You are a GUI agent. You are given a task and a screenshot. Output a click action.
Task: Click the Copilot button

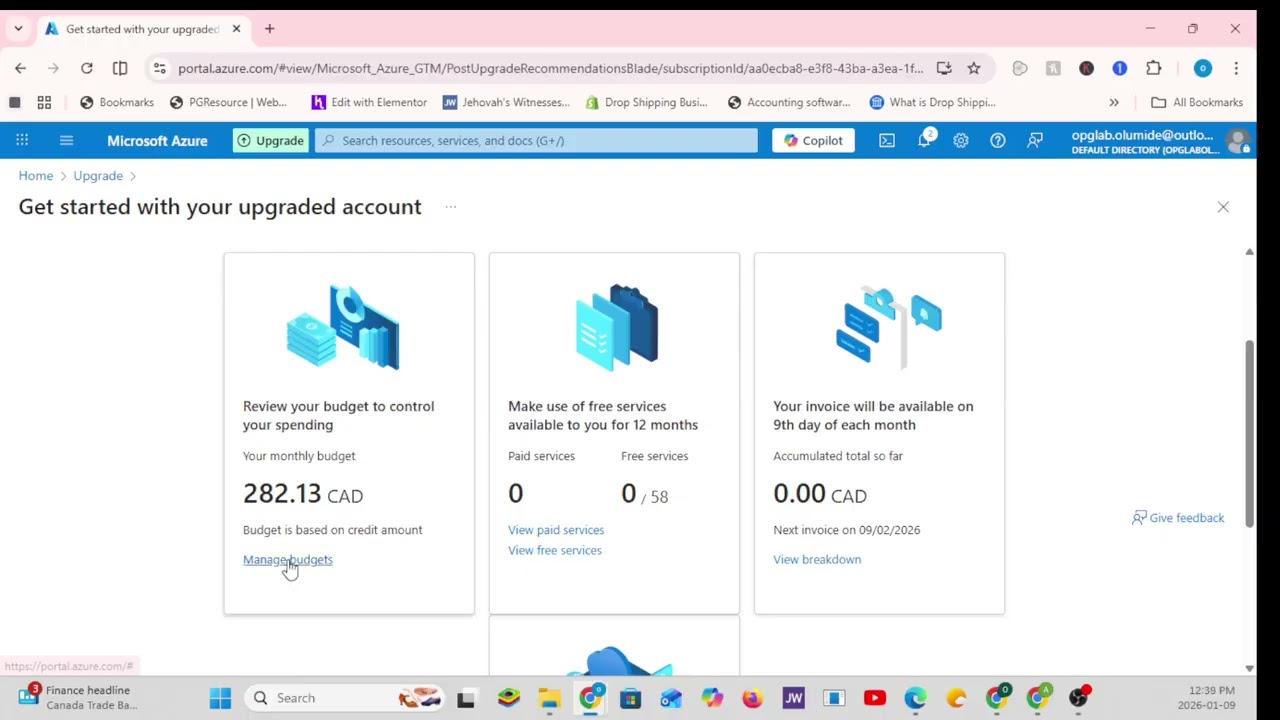813,140
